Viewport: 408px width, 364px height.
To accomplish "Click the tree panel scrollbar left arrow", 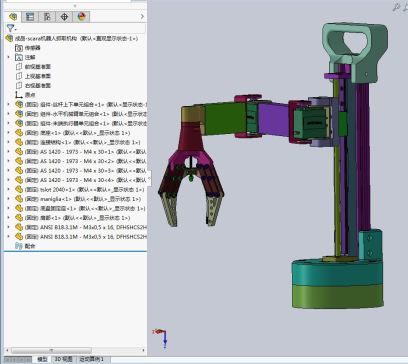I will (x=7, y=350).
